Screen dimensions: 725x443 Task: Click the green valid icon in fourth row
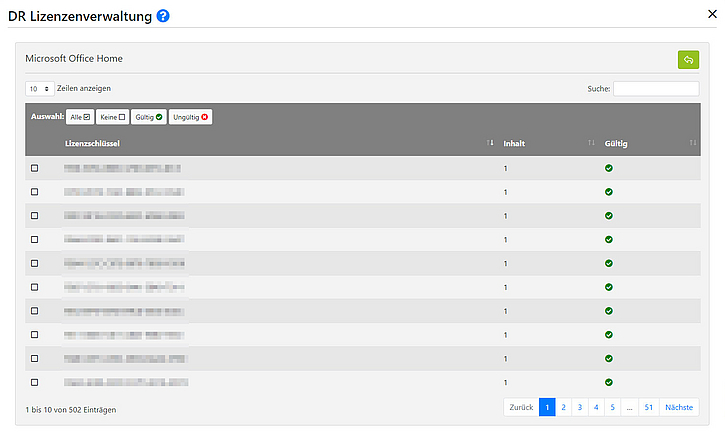tap(608, 240)
